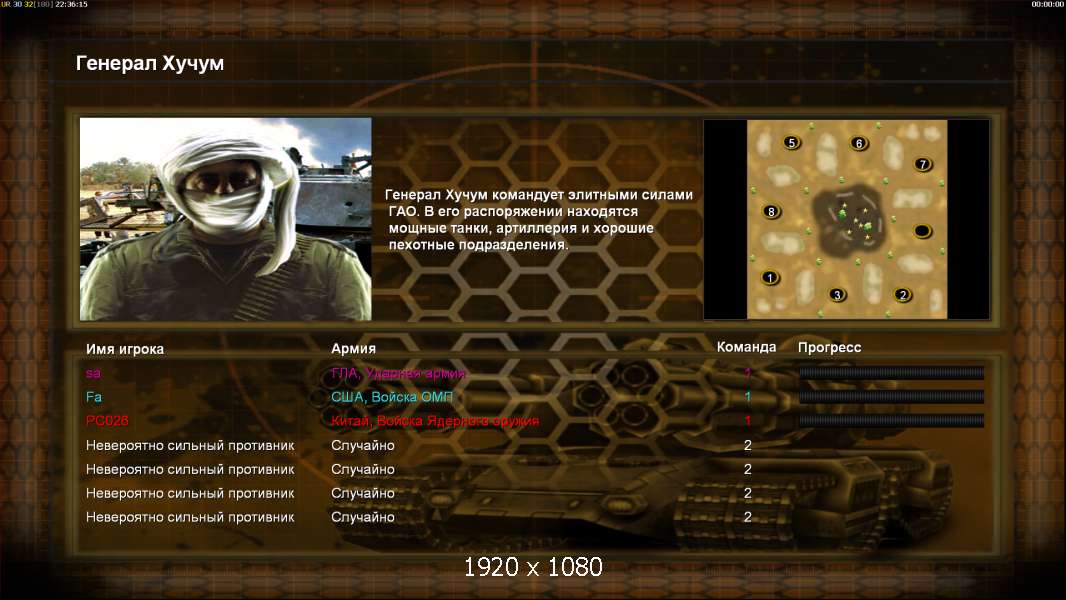Click team number 1 in PC028's row

pos(748,421)
